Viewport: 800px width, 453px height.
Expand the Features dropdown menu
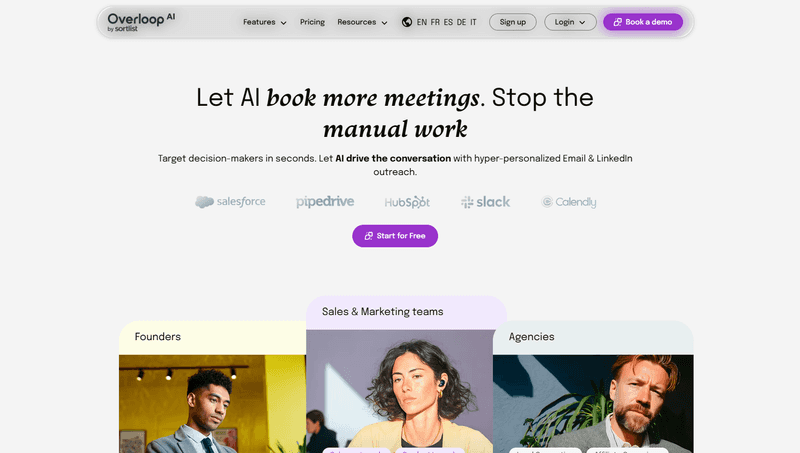(x=264, y=22)
